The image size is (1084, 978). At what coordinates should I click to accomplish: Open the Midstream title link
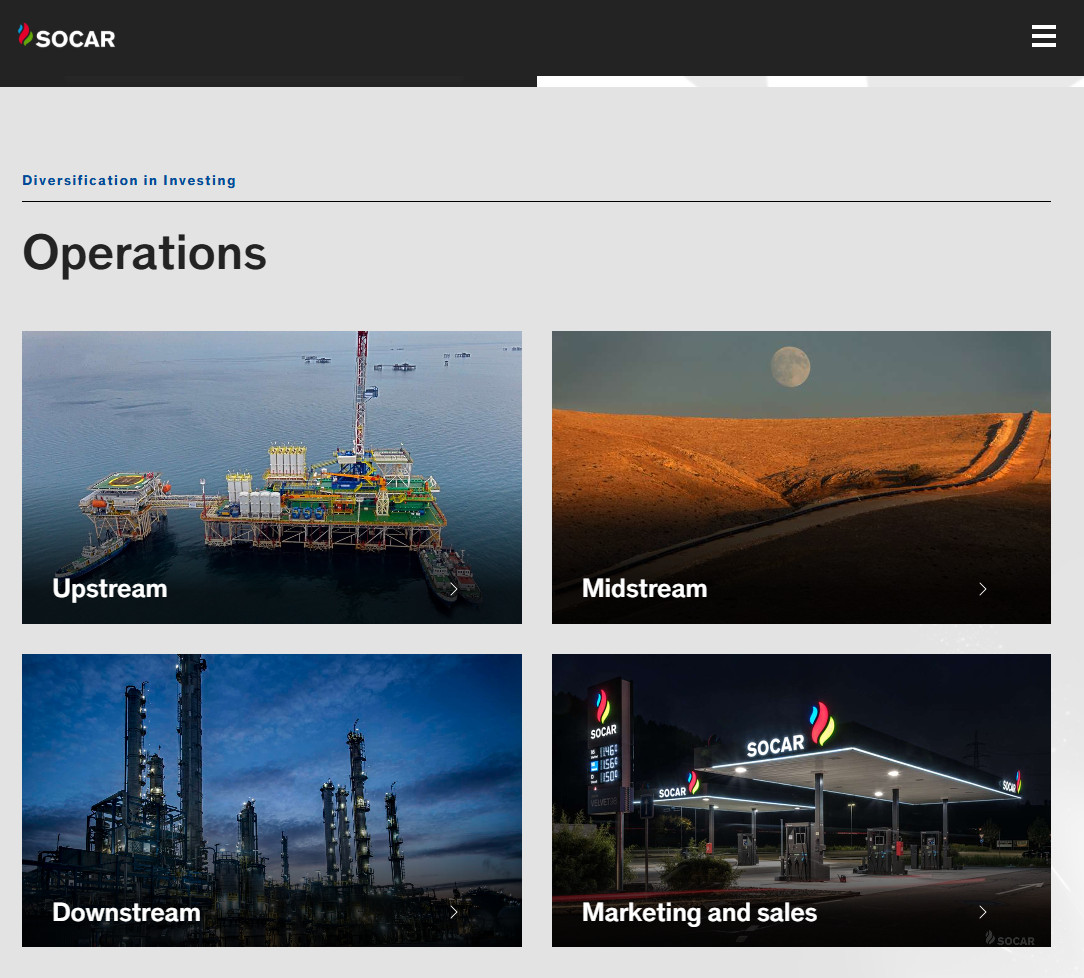pos(644,589)
